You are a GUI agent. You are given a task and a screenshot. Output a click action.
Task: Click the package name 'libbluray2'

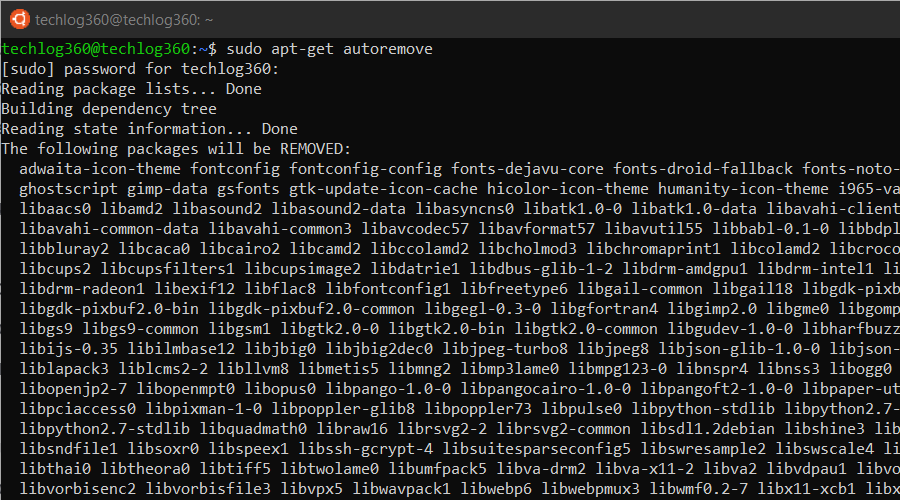click(x=64, y=249)
